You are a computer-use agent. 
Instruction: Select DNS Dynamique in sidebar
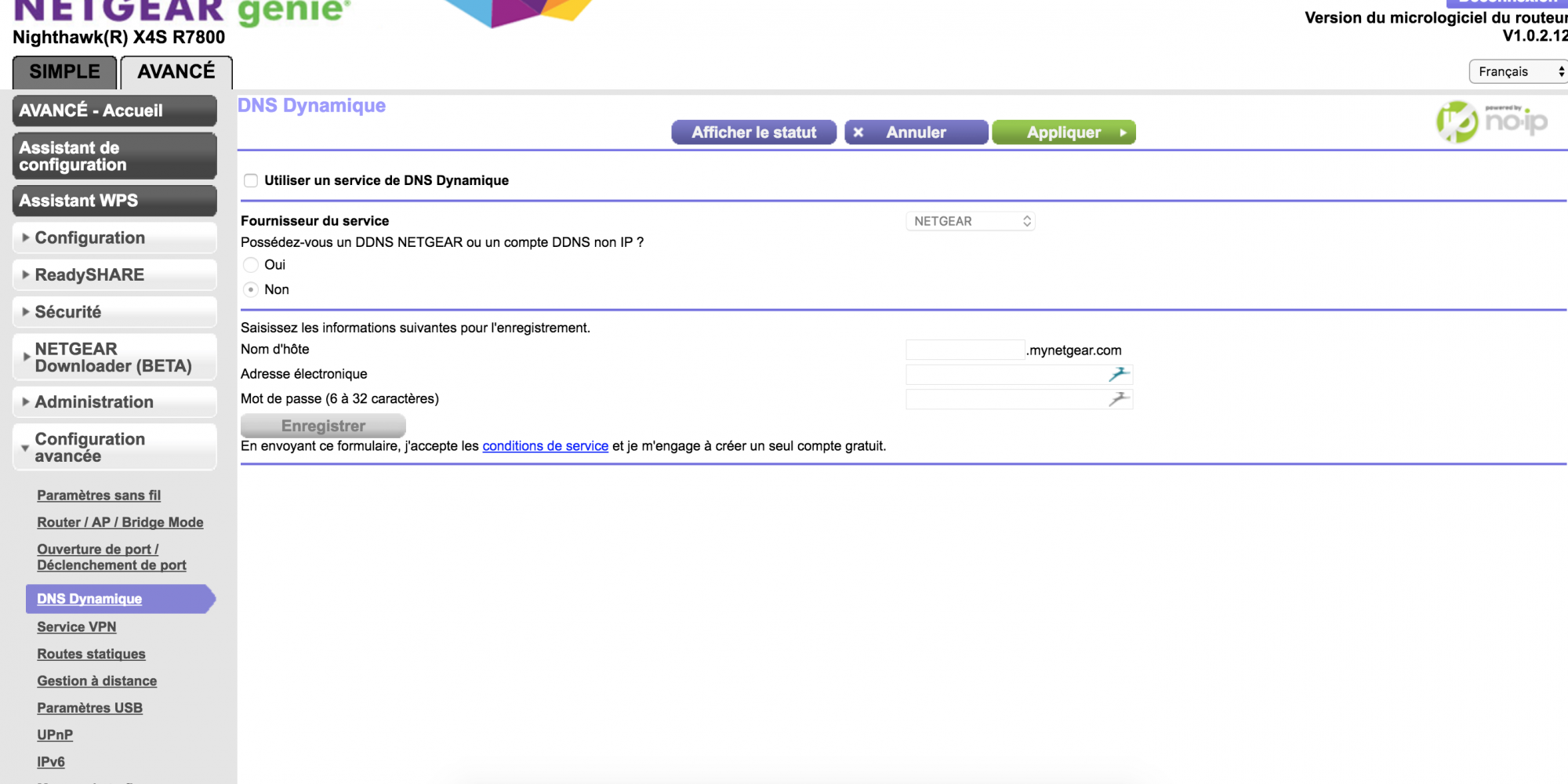click(120, 599)
